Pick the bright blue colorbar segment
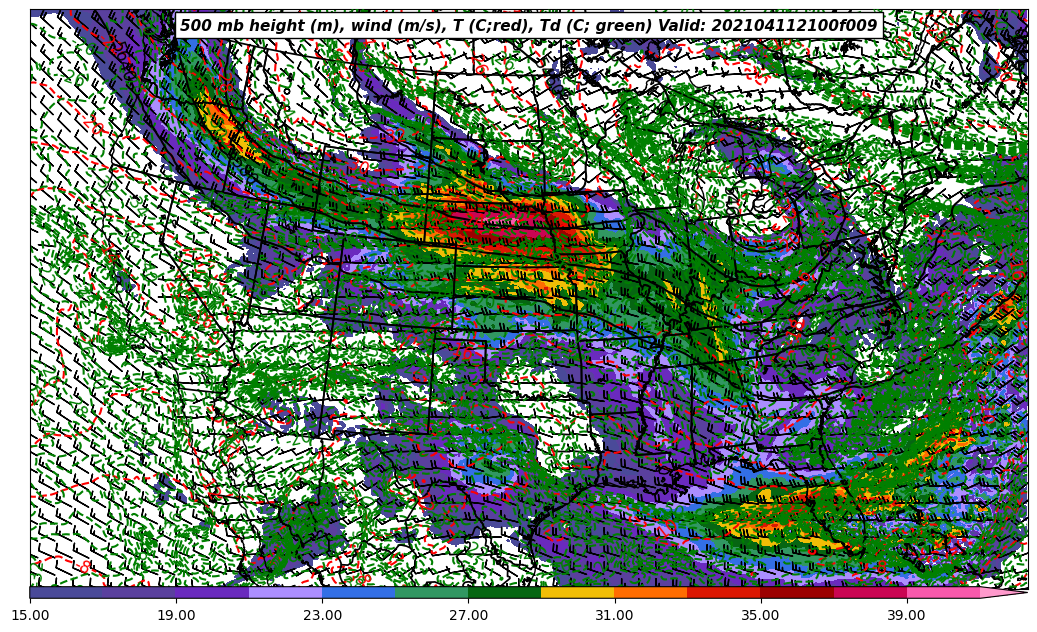The width and height of the screenshot is (1037, 632). tap(358, 592)
